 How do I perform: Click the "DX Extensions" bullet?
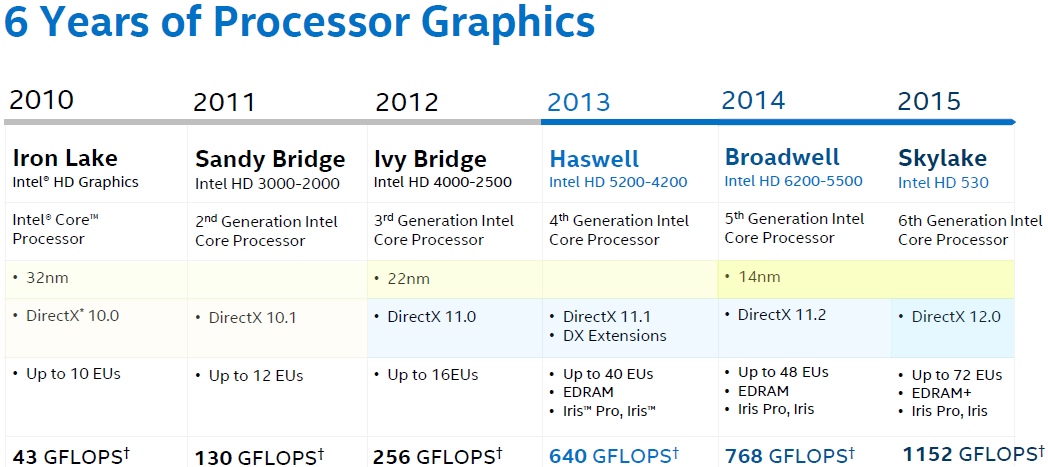(x=614, y=336)
